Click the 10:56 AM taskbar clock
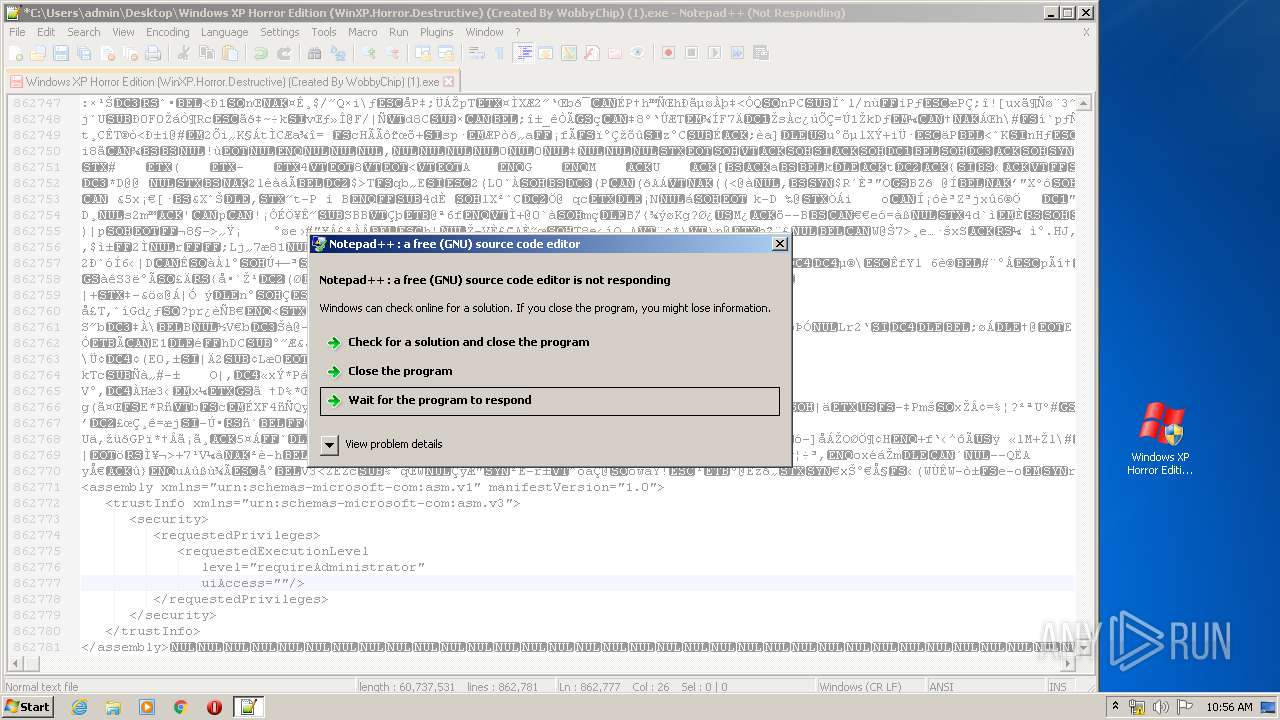This screenshot has width=1280, height=720. click(x=1229, y=707)
